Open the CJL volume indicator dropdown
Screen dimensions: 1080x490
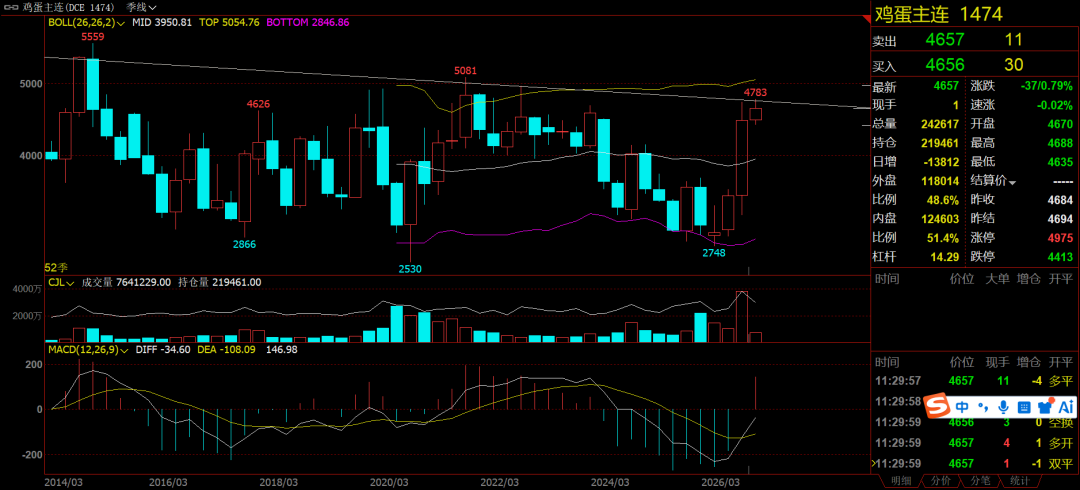[x=61, y=282]
